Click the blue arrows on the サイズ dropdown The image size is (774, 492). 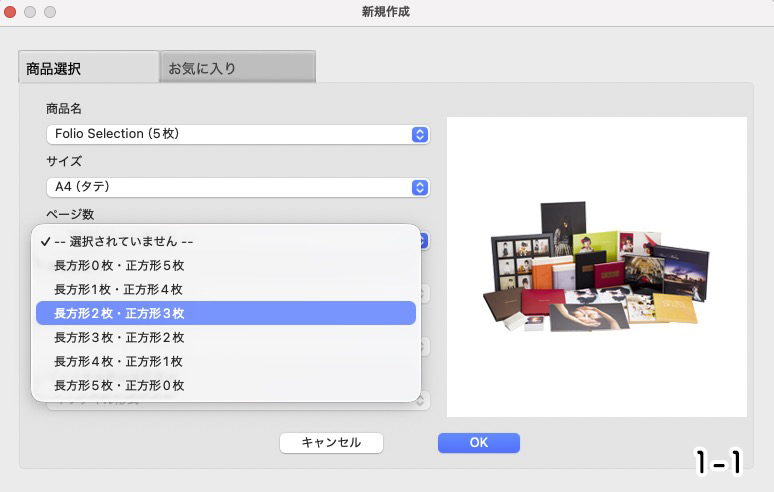[420, 187]
